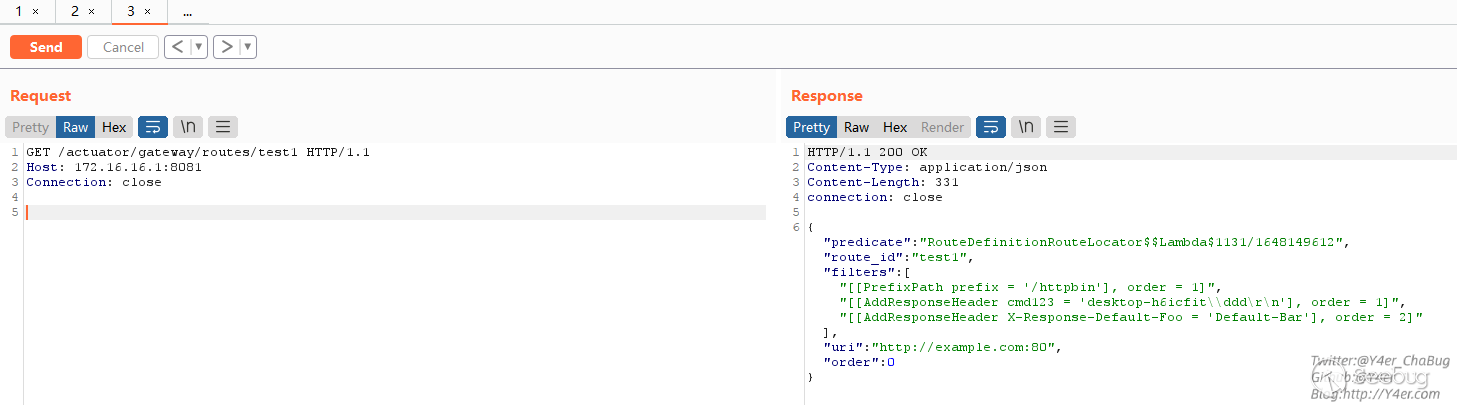Switch Request view to Pretty
Screen dimensions: 1457x405
click(30, 127)
